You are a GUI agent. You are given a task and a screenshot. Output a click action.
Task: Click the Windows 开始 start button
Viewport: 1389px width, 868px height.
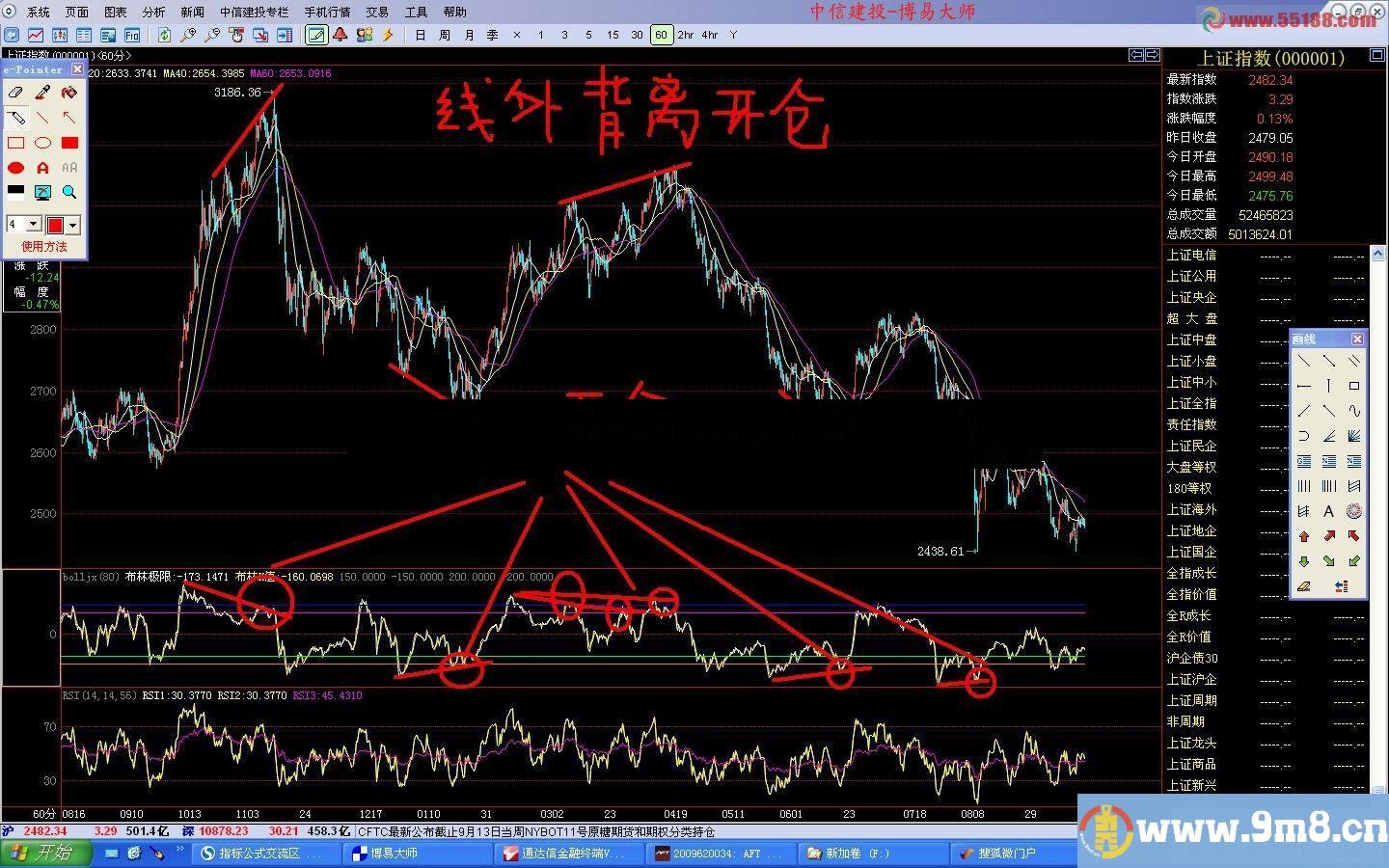tap(45, 853)
